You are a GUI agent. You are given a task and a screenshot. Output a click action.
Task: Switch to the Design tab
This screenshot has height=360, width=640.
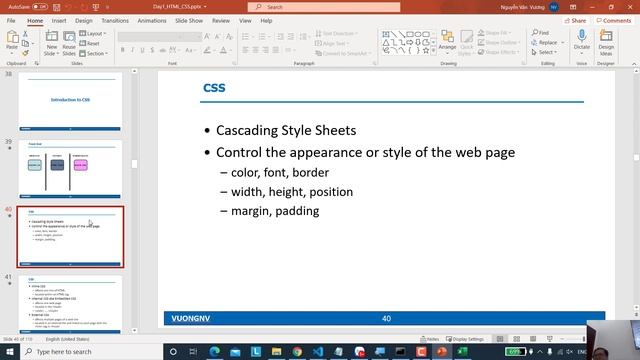(x=84, y=20)
